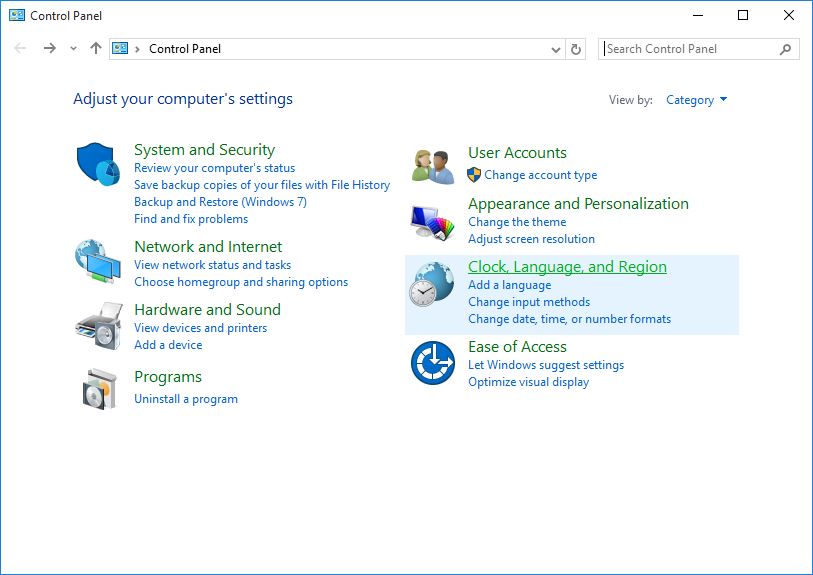
Task: Open the Hardware and Sound printer icon
Action: tap(99, 326)
